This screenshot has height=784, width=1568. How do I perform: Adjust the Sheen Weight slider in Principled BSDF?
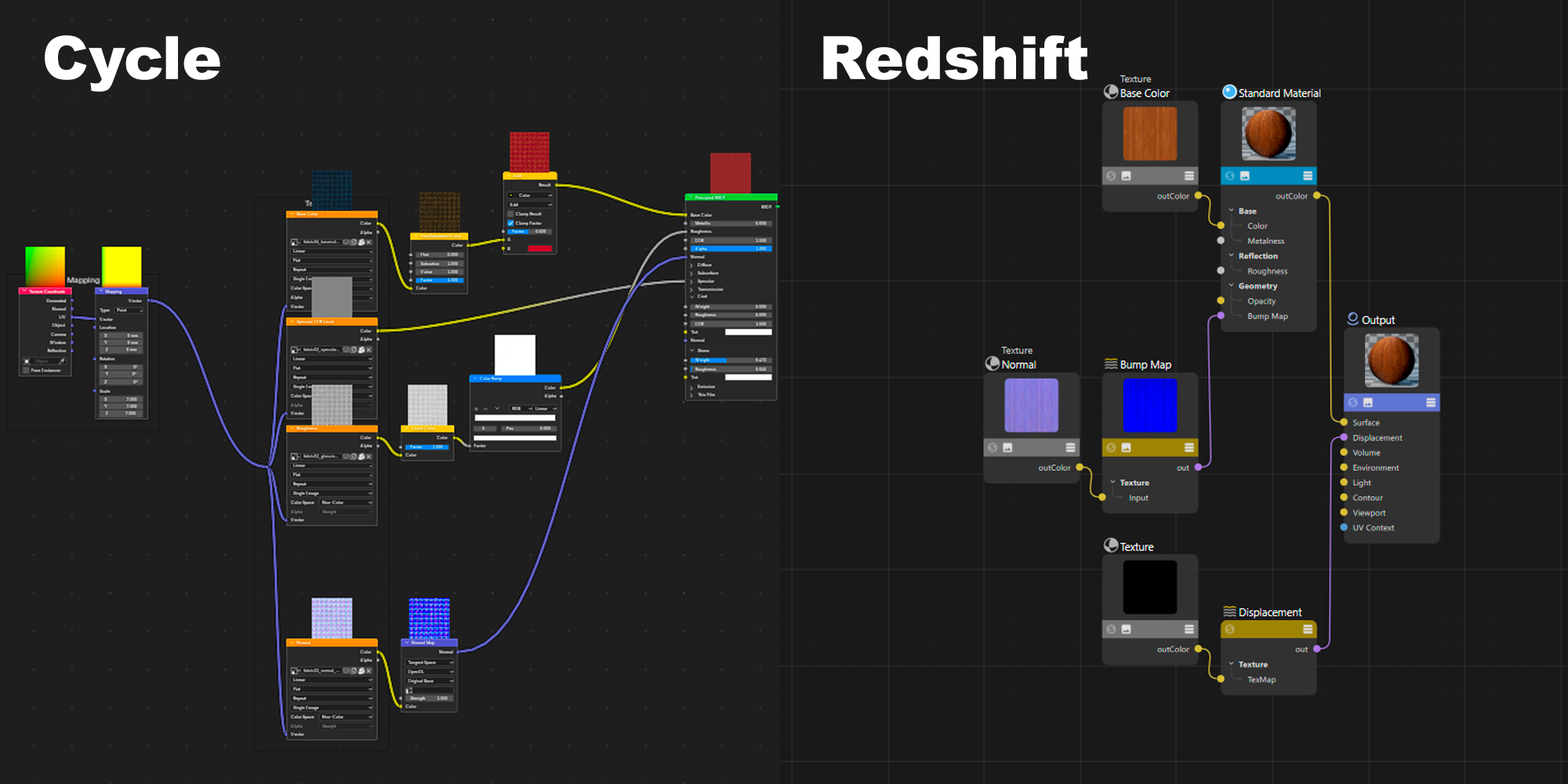(x=731, y=360)
